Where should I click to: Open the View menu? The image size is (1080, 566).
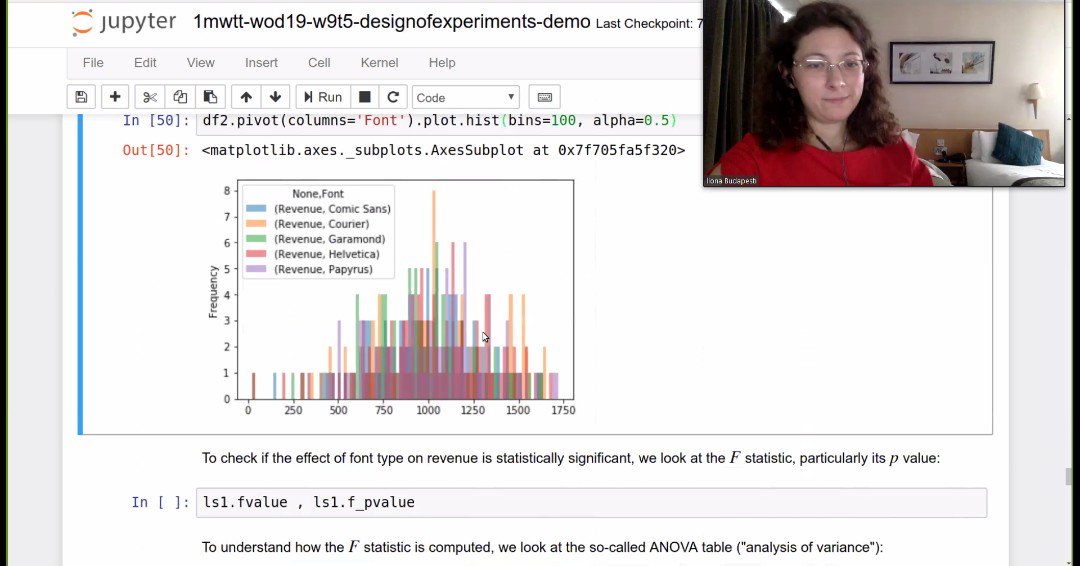(x=200, y=63)
